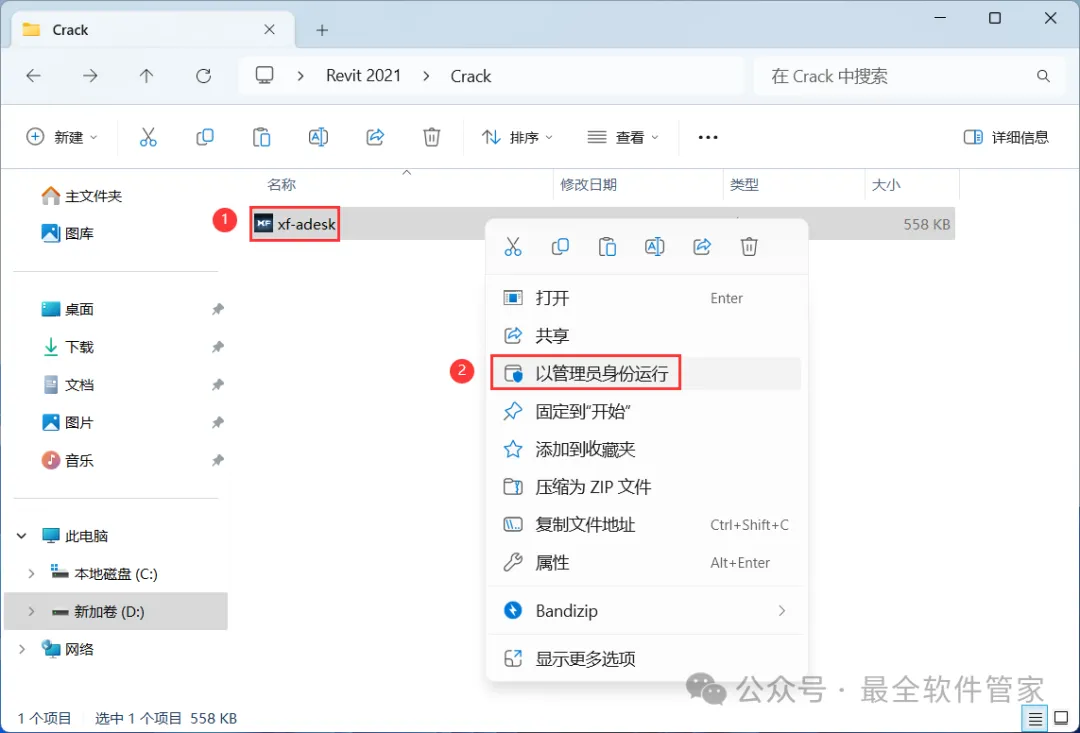This screenshot has height=733, width=1080.
Task: Open the Bandizip submenu
Action: (x=645, y=610)
